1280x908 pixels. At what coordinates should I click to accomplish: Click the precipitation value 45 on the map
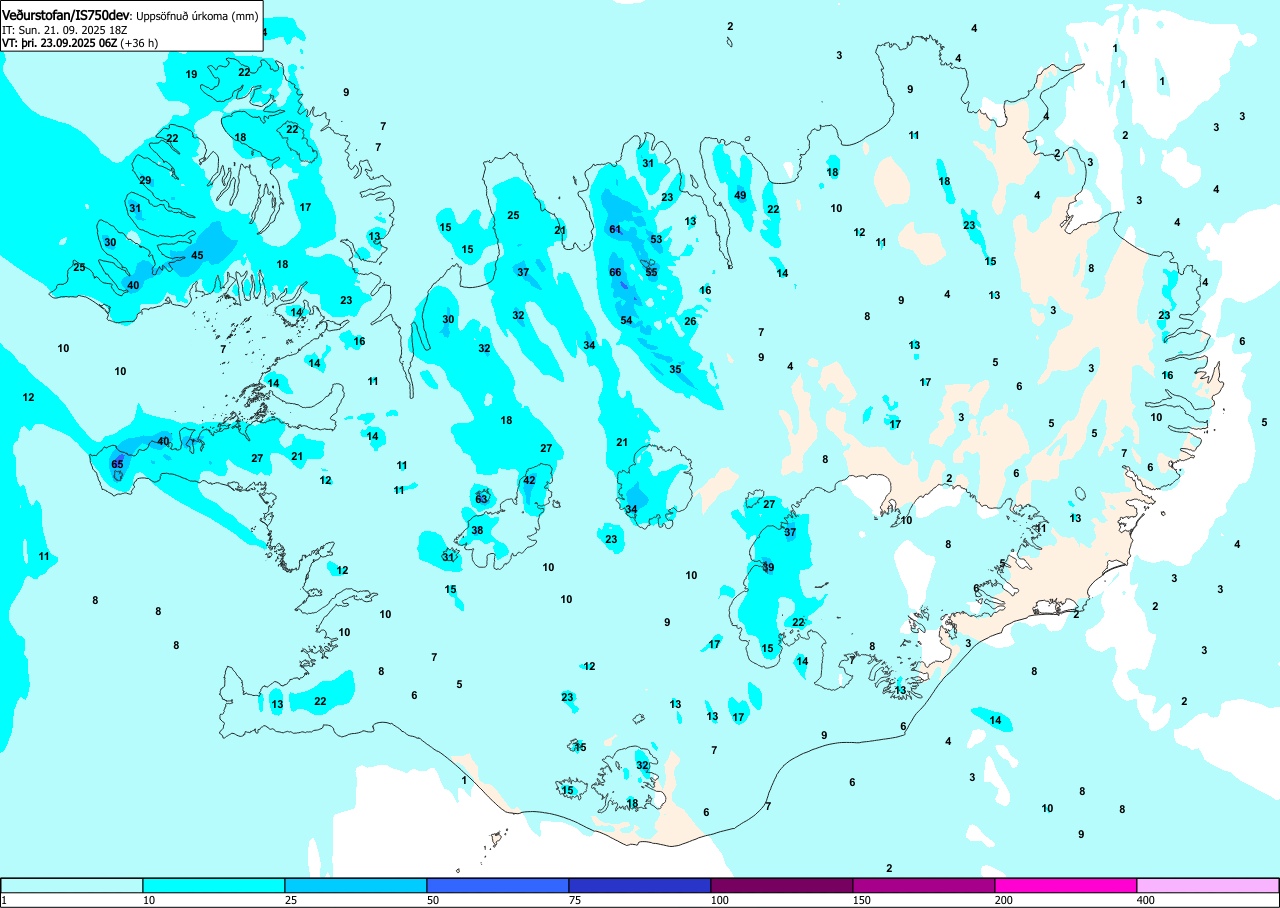(x=197, y=255)
